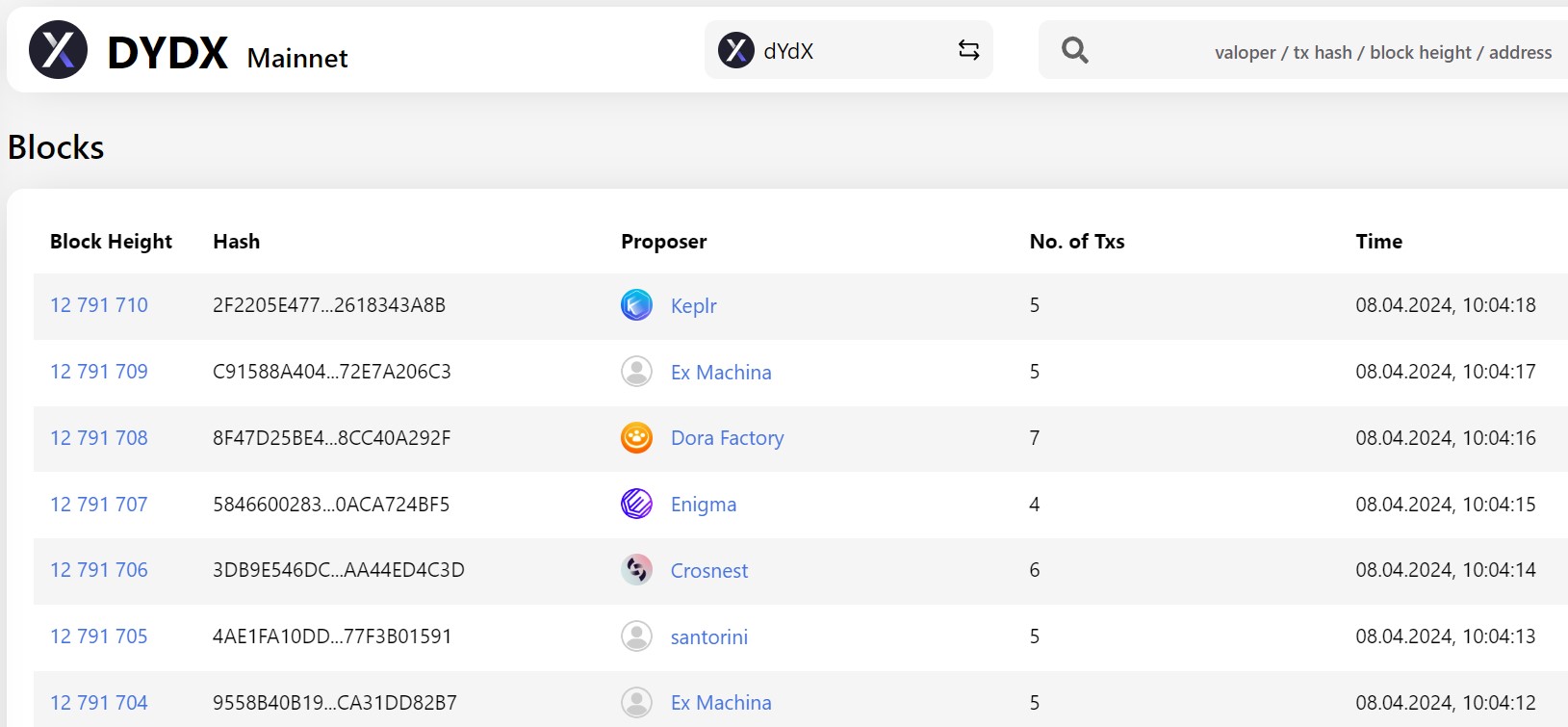Open block 12 791 708
Image resolution: width=1568 pixels, height=727 pixels.
point(99,438)
